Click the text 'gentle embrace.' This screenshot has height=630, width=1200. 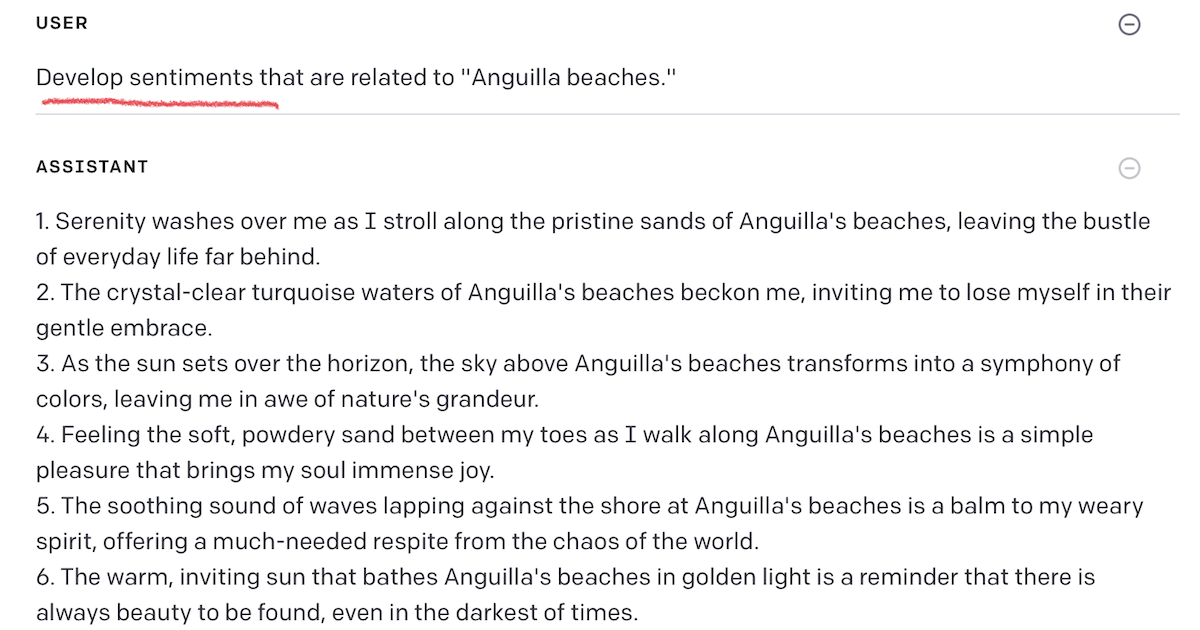pos(124,328)
